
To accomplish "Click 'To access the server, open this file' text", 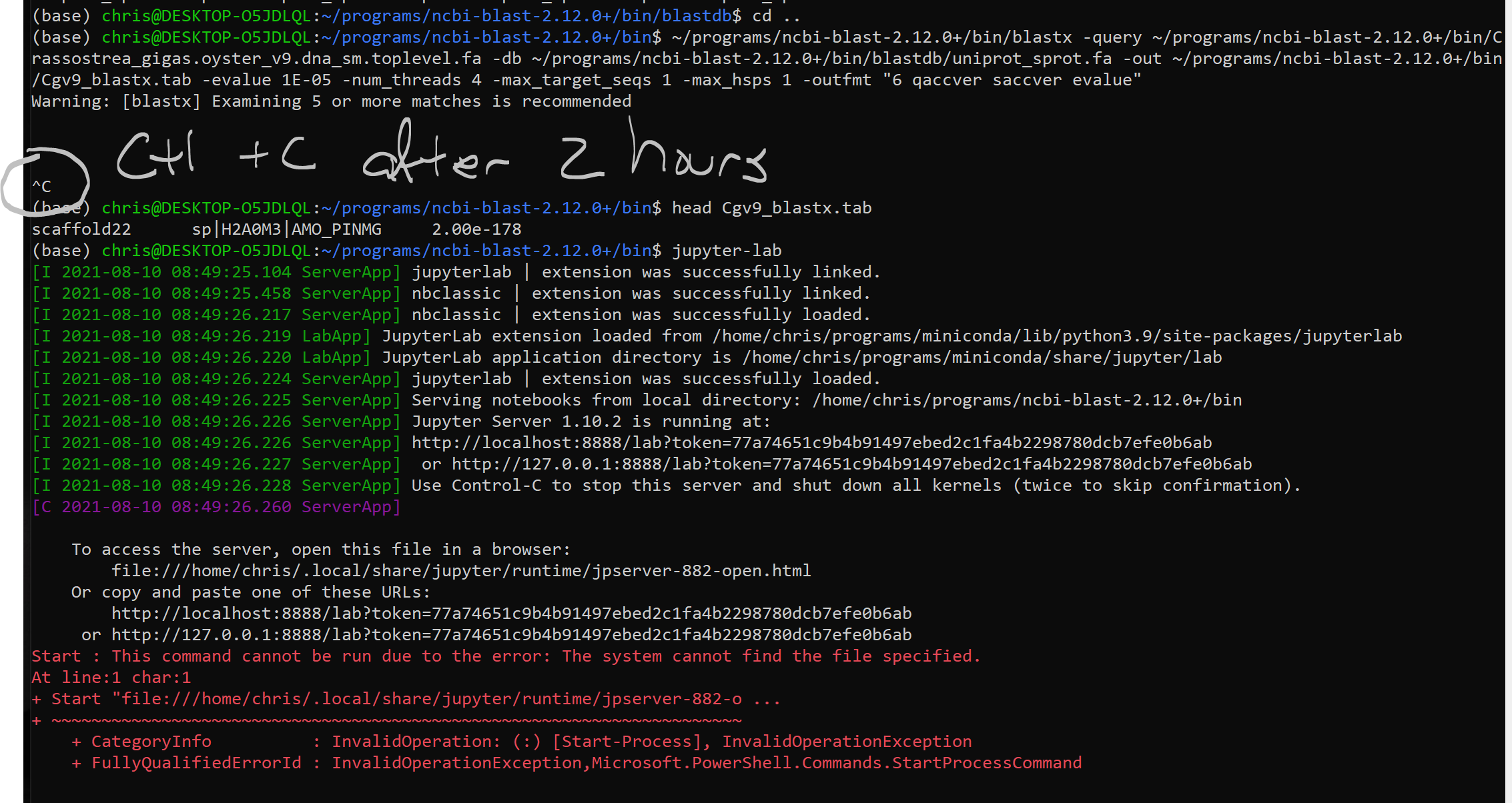I will pos(321,550).
